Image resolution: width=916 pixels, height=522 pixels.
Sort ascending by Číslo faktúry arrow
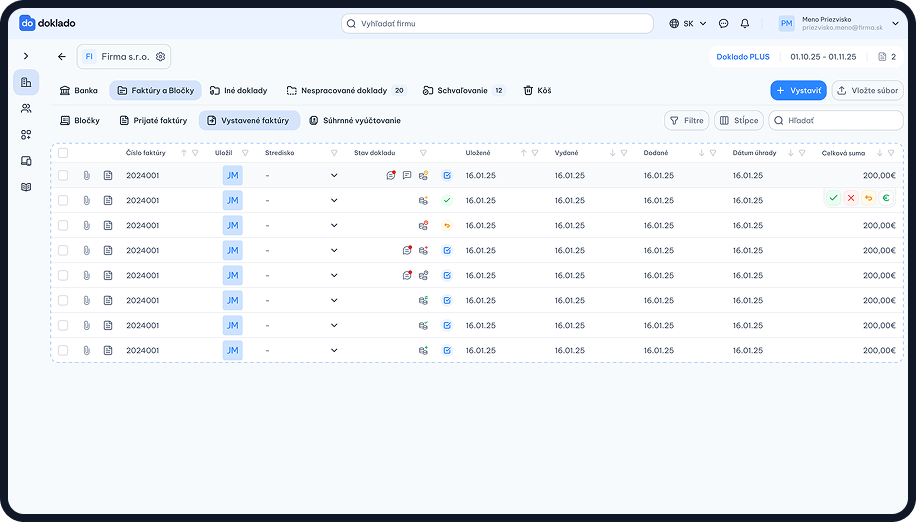pos(184,153)
